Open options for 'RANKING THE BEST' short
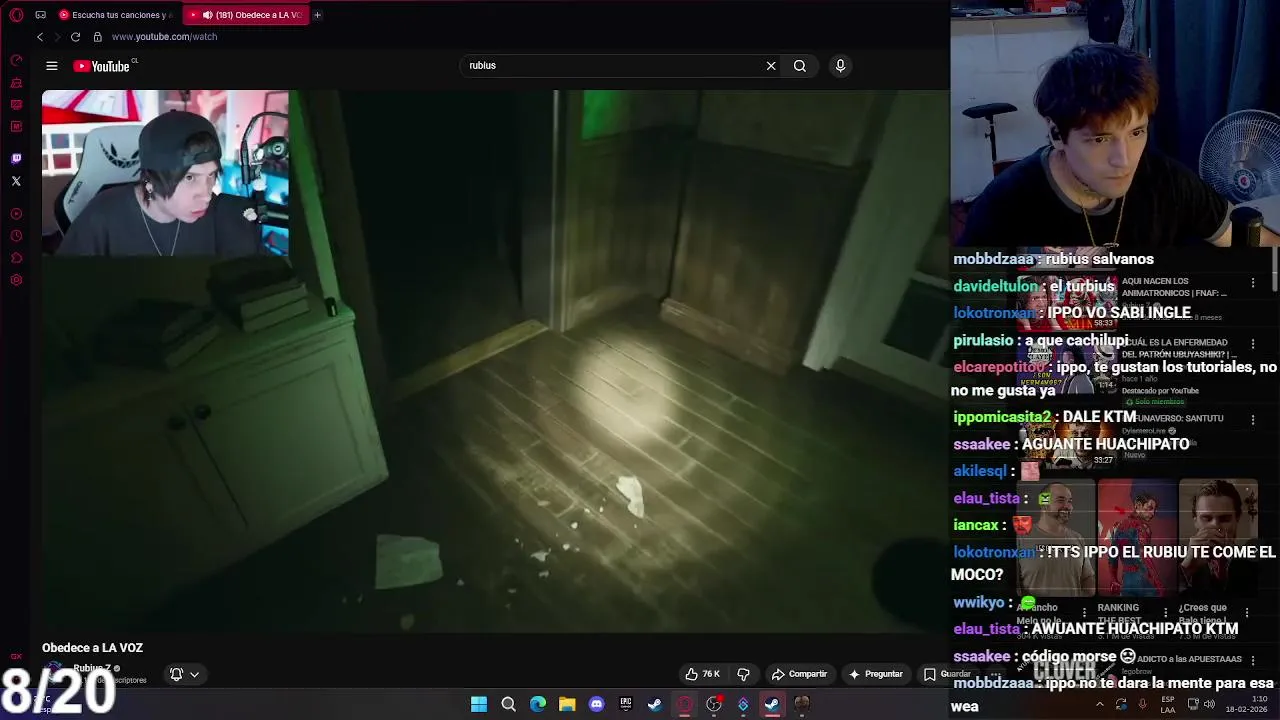 pos(1166,611)
